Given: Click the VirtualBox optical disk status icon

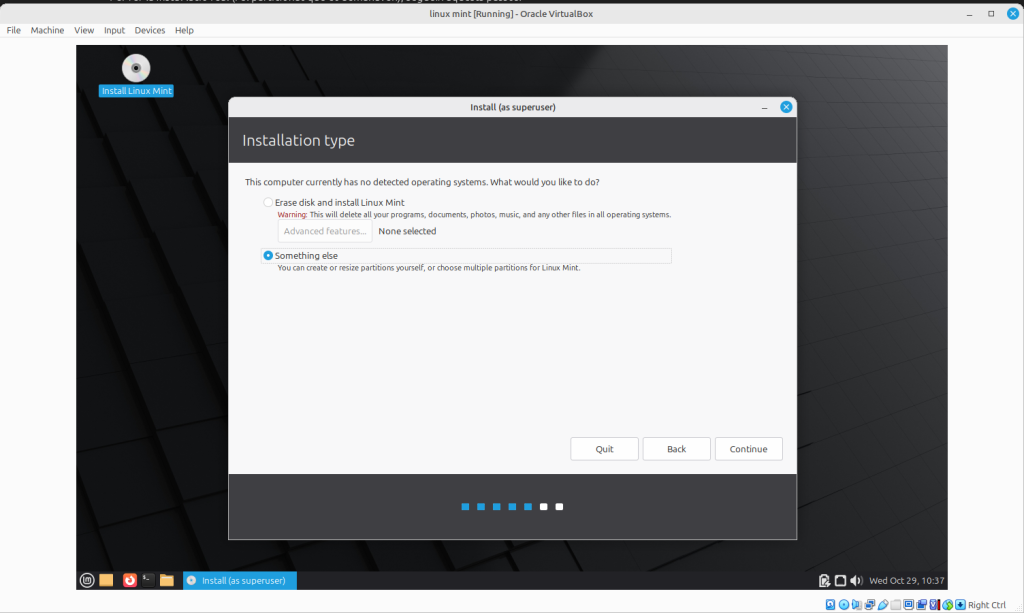Looking at the screenshot, I should pyautogui.click(x=844, y=605).
